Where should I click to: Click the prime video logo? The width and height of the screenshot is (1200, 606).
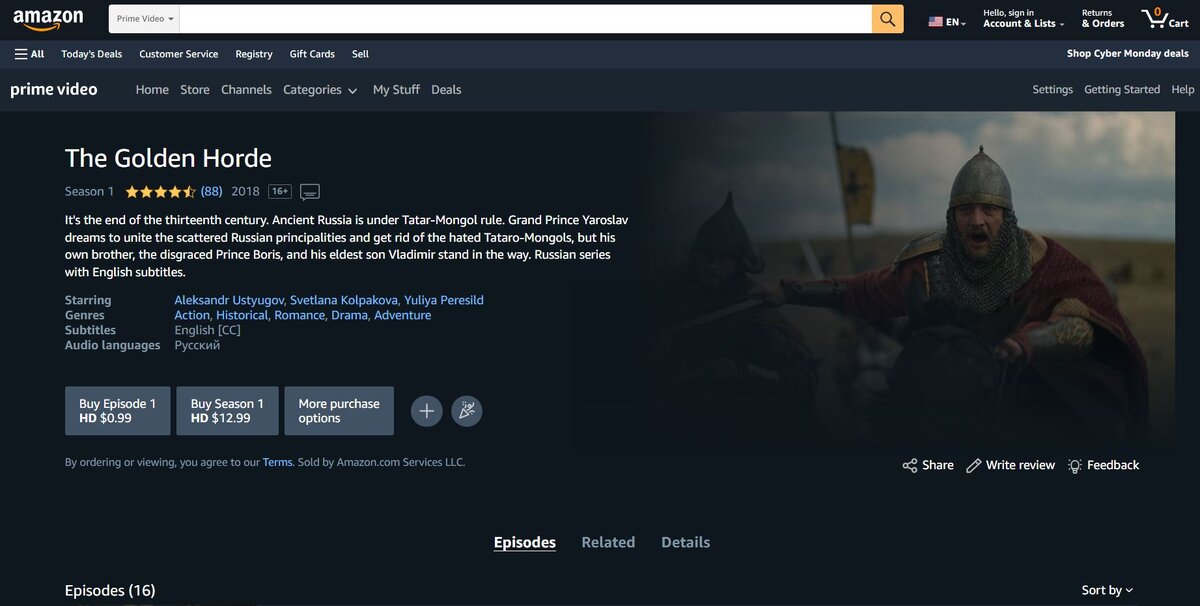click(x=54, y=90)
